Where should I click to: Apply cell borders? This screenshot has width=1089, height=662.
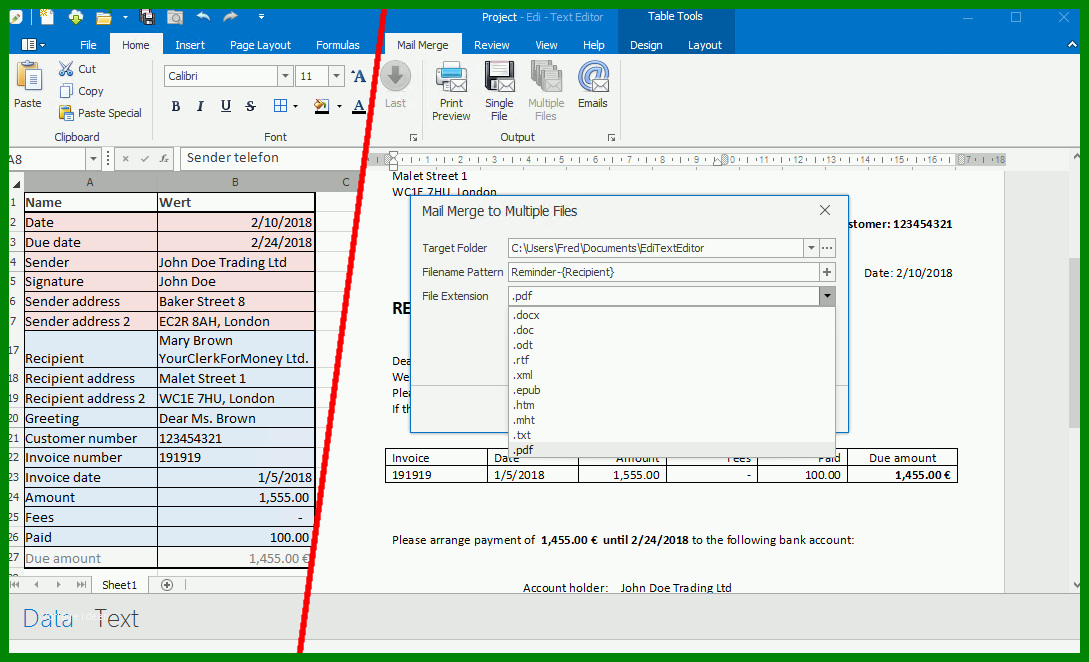point(280,106)
